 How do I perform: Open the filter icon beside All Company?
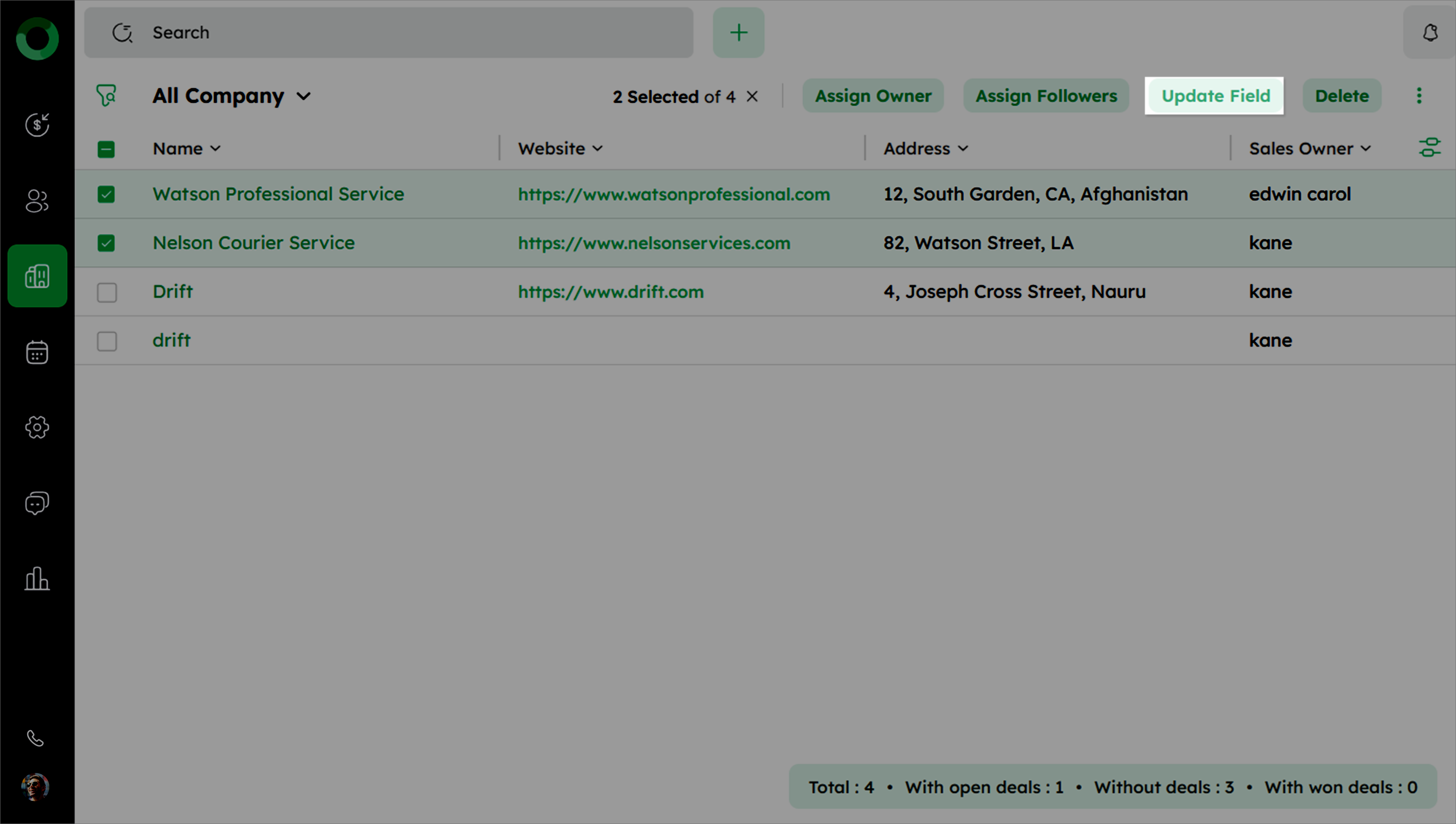(x=106, y=95)
